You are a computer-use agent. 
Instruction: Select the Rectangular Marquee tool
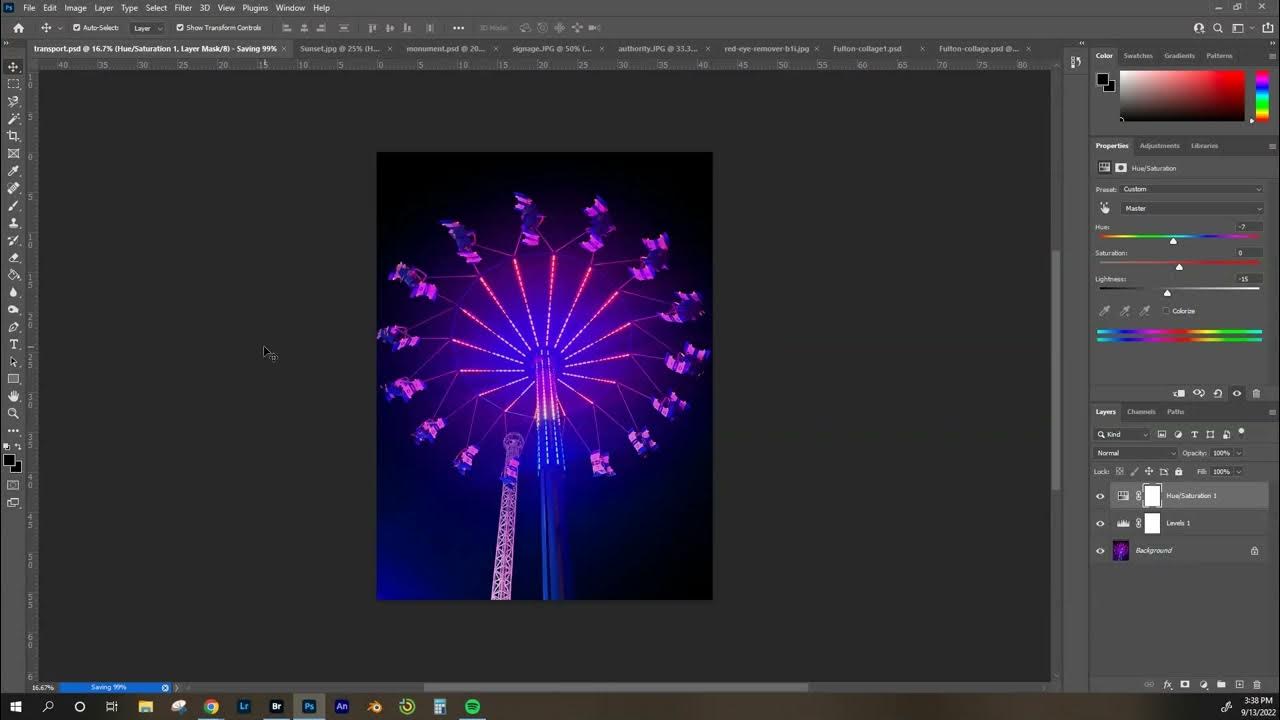click(x=13, y=84)
